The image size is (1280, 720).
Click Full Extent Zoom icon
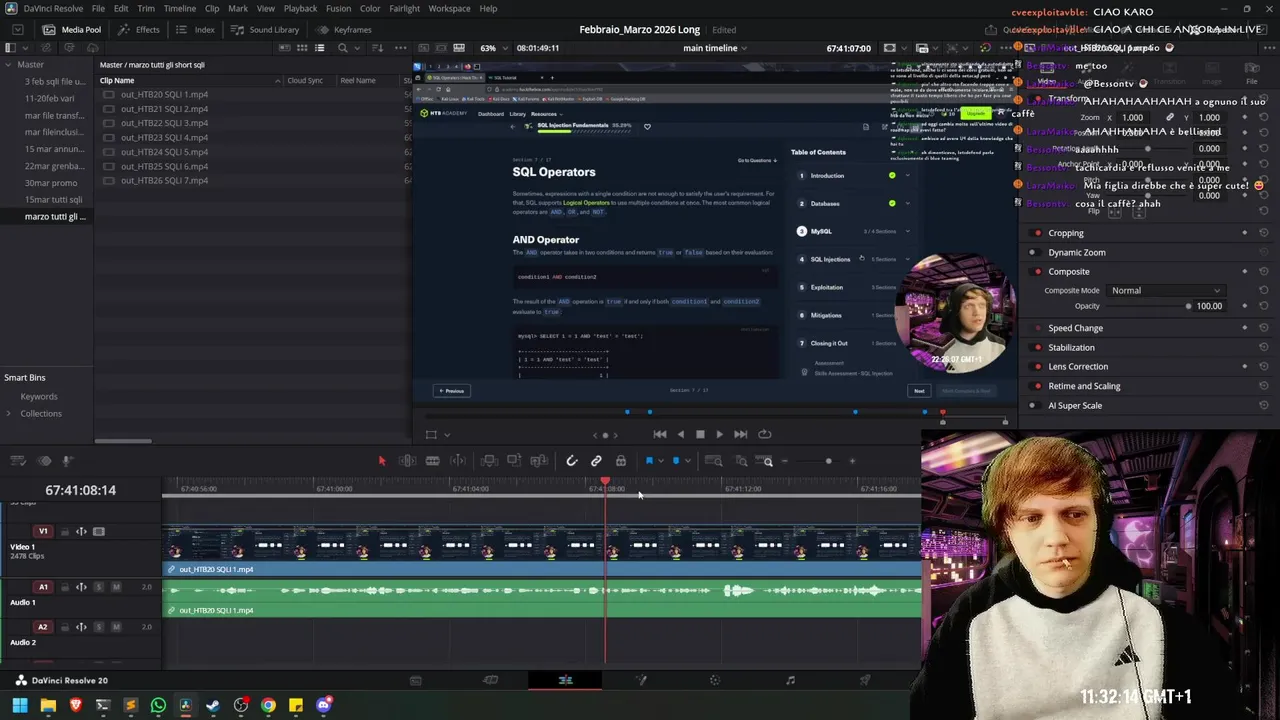pos(713,461)
